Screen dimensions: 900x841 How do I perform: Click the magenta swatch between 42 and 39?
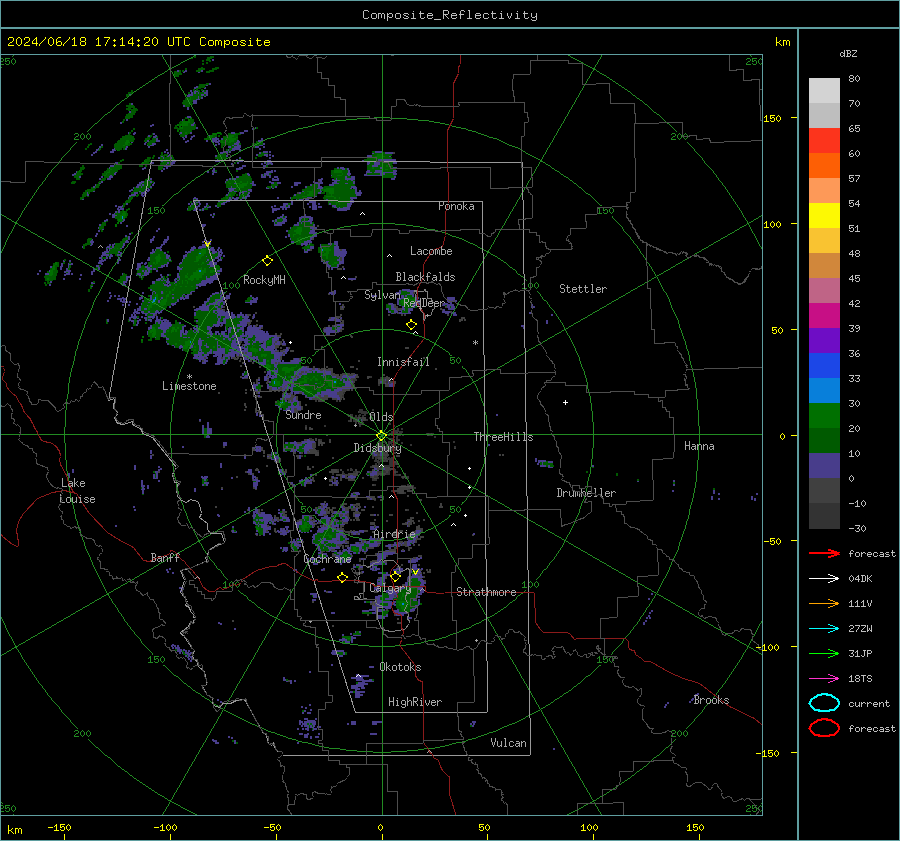tap(824, 316)
